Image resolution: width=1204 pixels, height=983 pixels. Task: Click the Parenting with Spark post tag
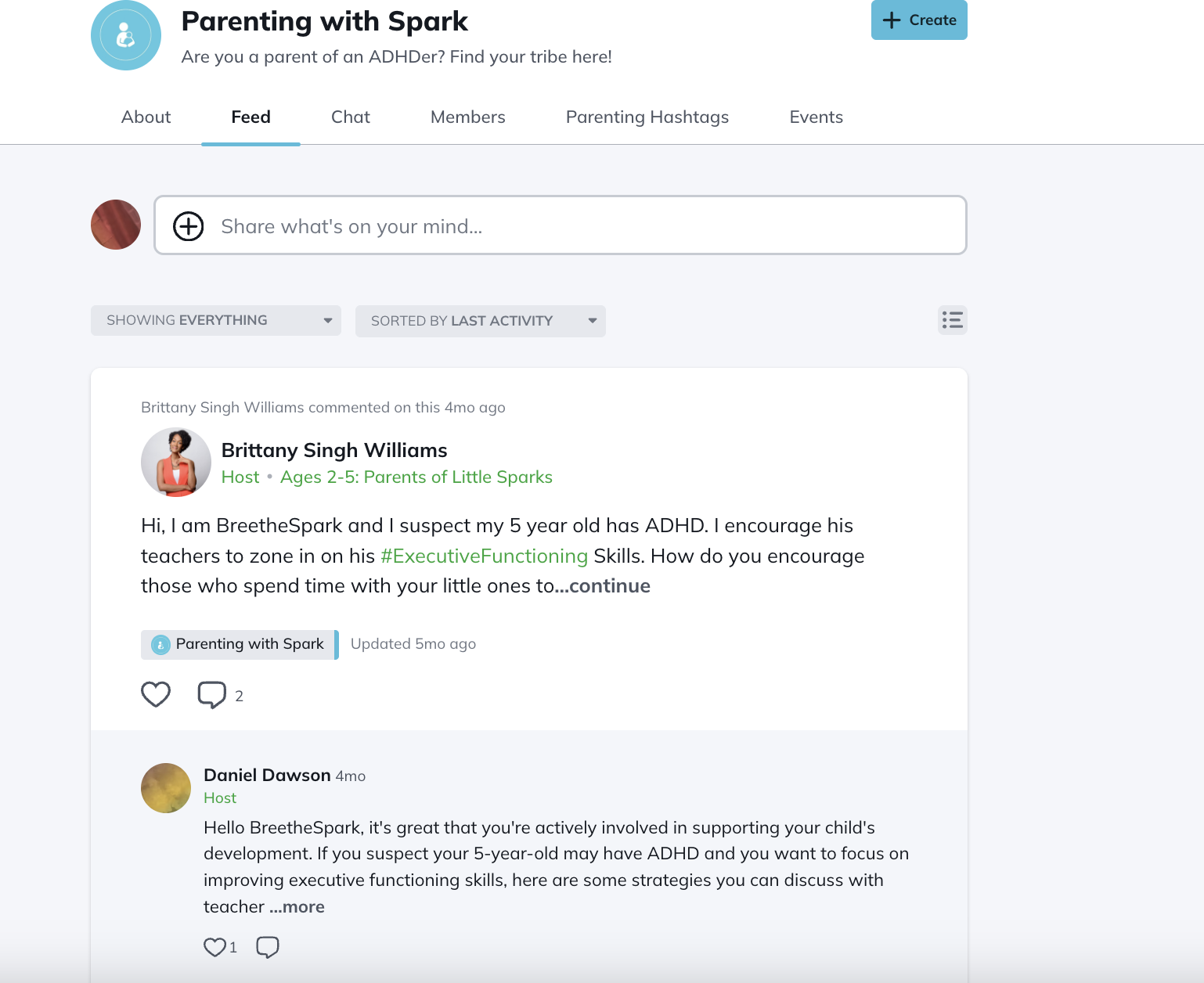(x=239, y=643)
